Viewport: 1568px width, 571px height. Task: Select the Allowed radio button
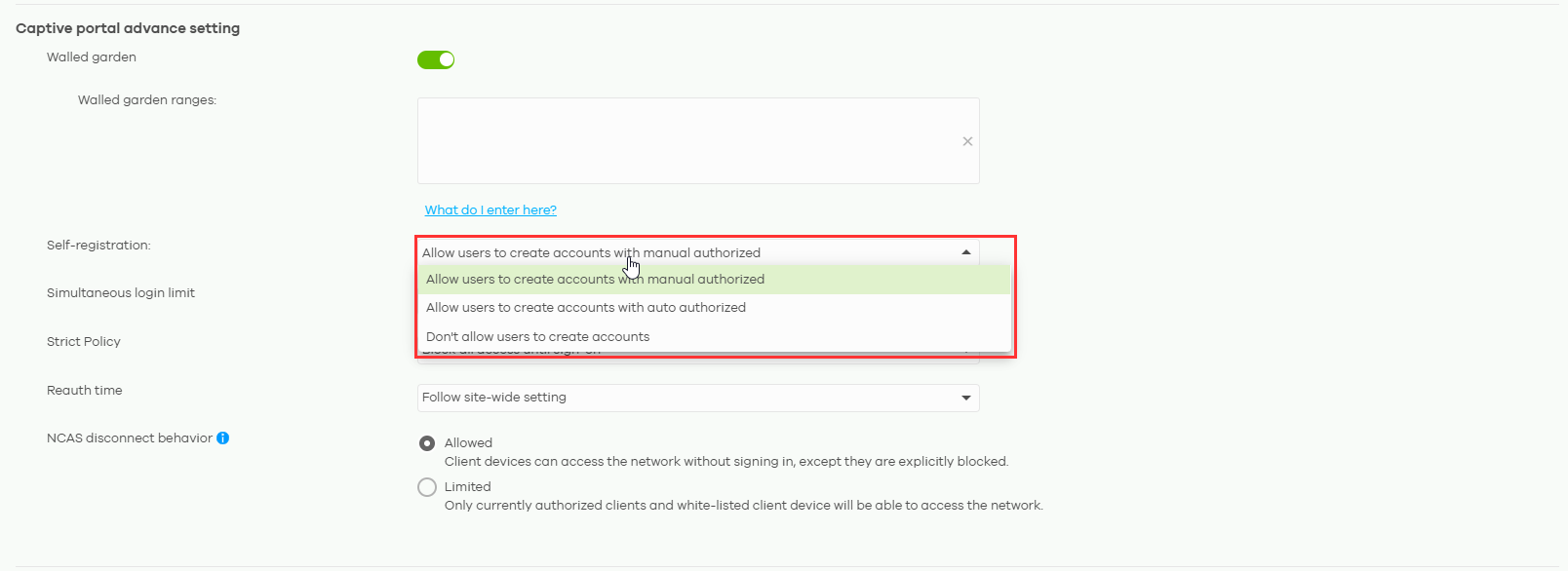(x=427, y=443)
